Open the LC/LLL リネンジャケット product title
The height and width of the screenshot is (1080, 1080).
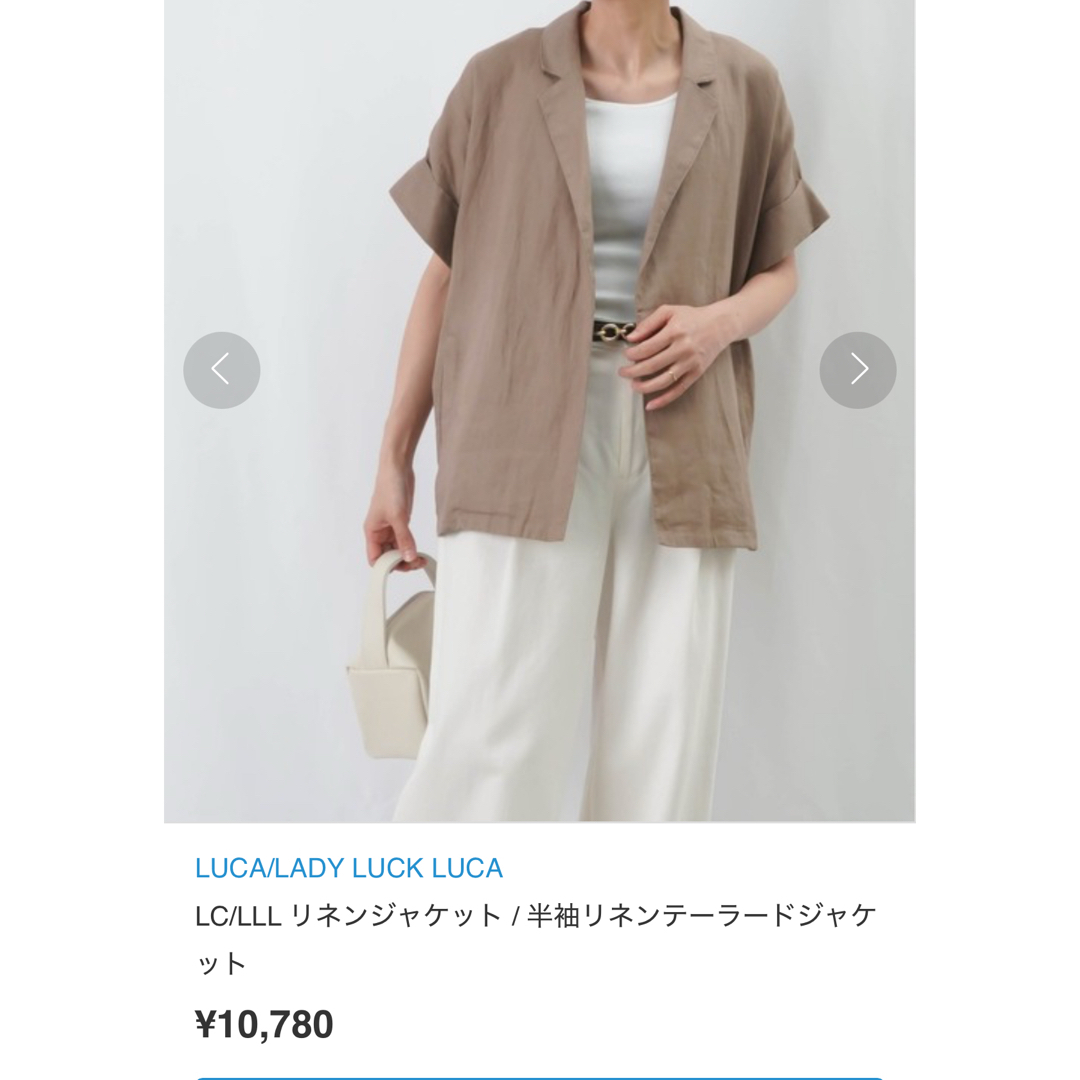click(x=536, y=939)
